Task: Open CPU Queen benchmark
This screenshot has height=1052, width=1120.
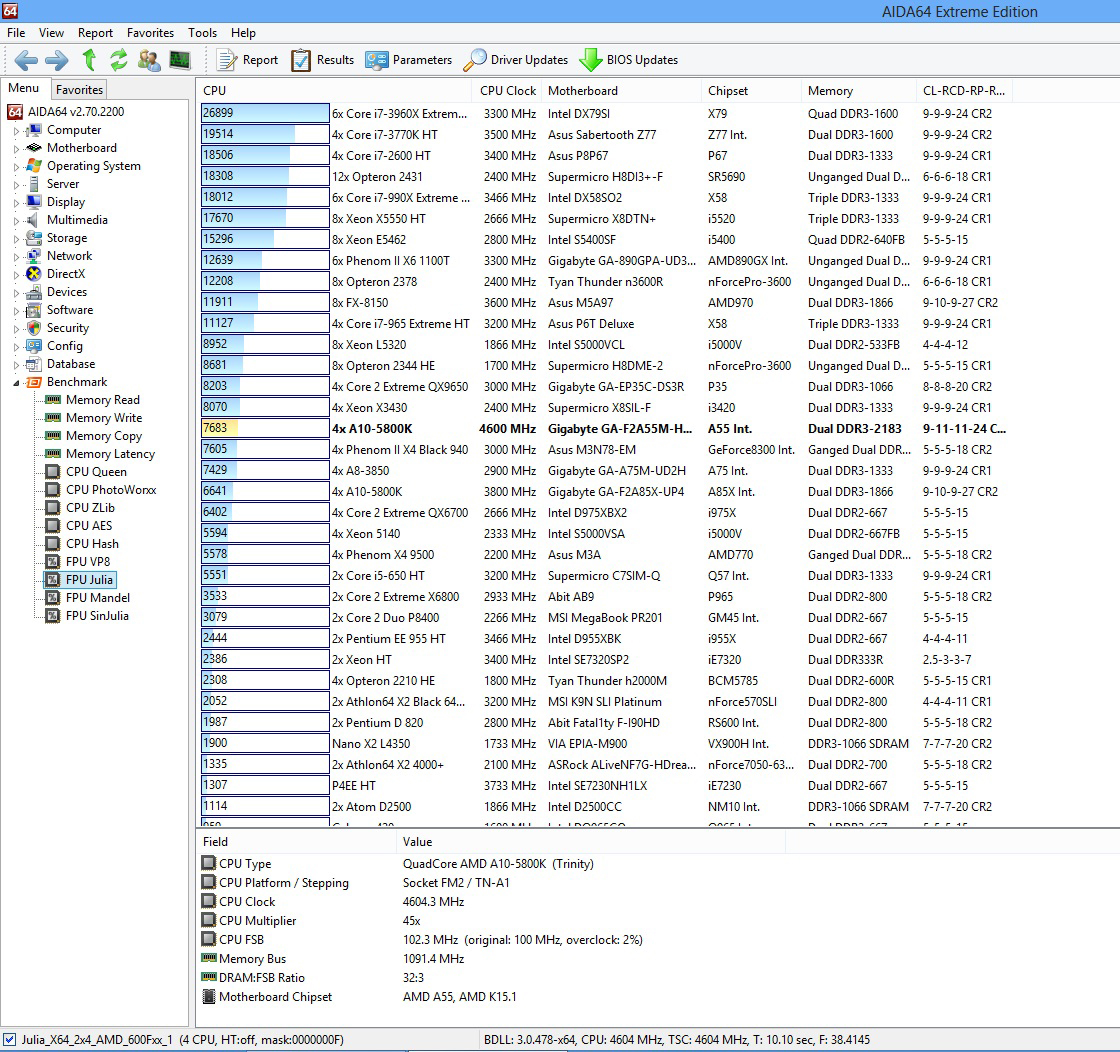Action: [96, 471]
